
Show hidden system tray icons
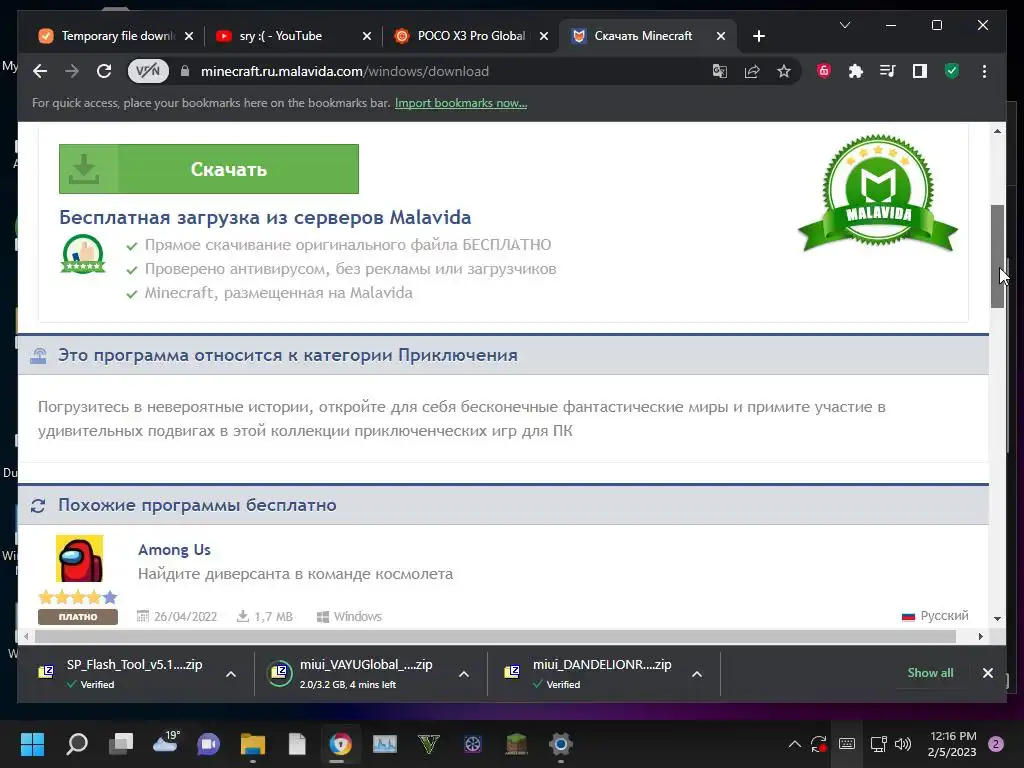pyautogui.click(x=795, y=744)
